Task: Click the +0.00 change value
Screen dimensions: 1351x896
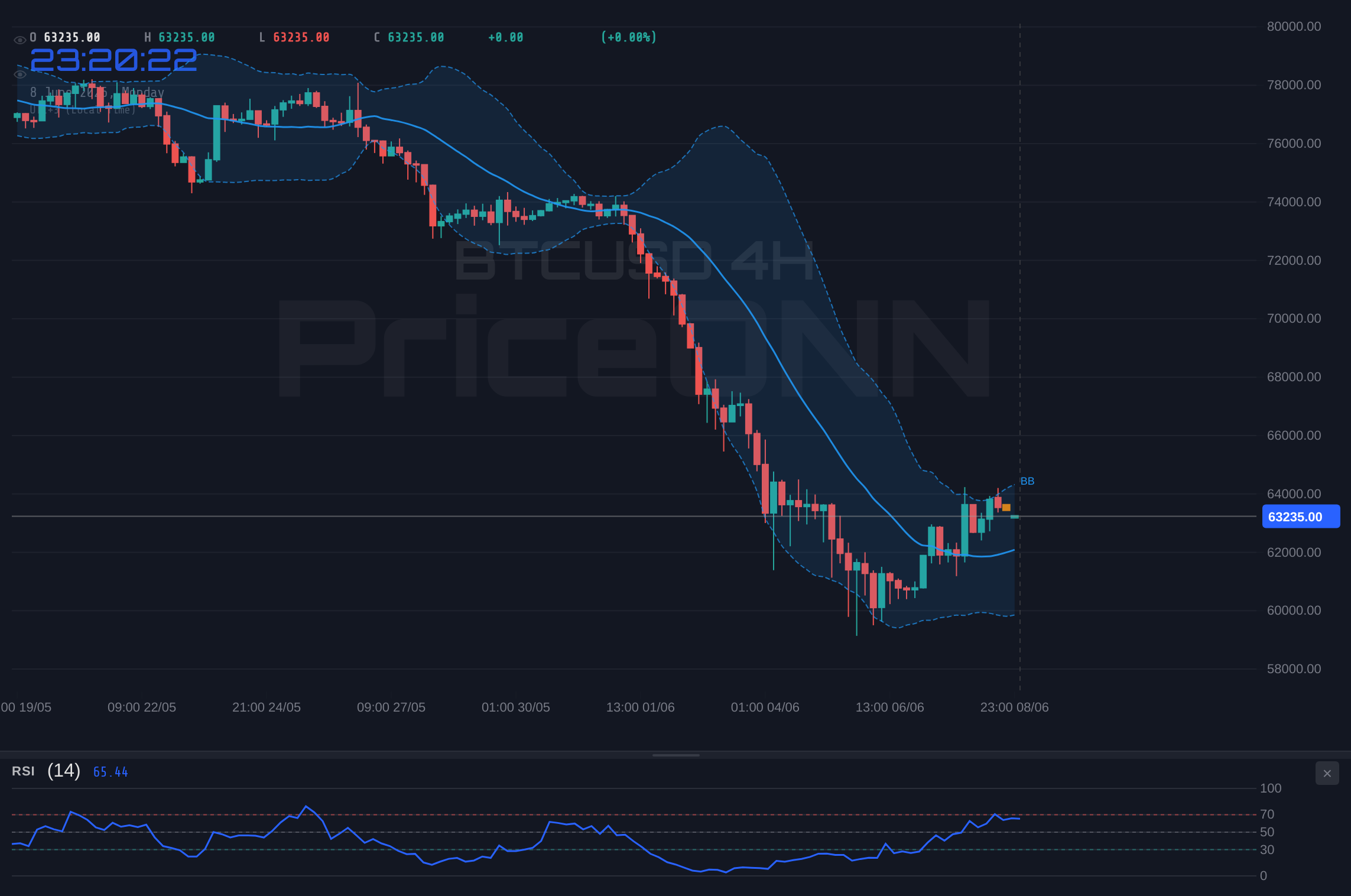Action: click(x=506, y=37)
